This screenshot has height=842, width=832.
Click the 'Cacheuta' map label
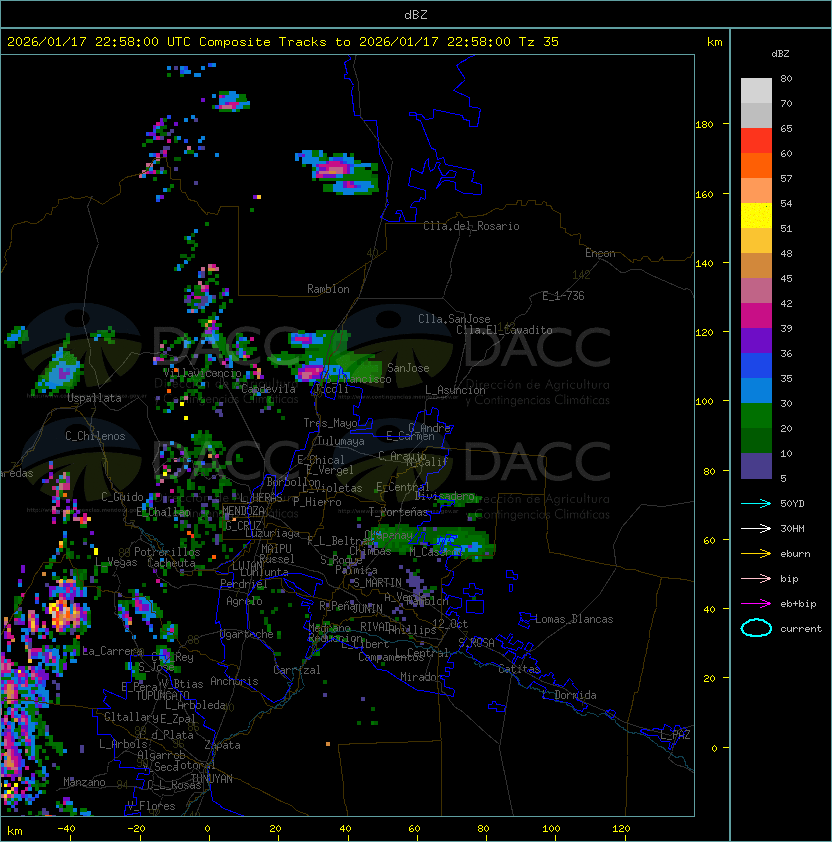[x=171, y=563]
